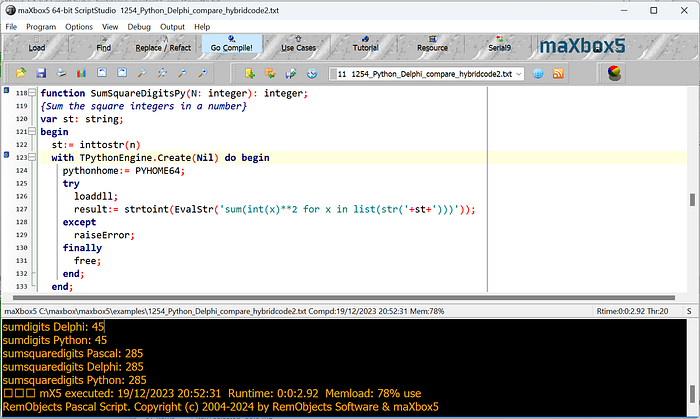This screenshot has width=700, height=419.
Task: Open the Program menu
Action: 41,27
